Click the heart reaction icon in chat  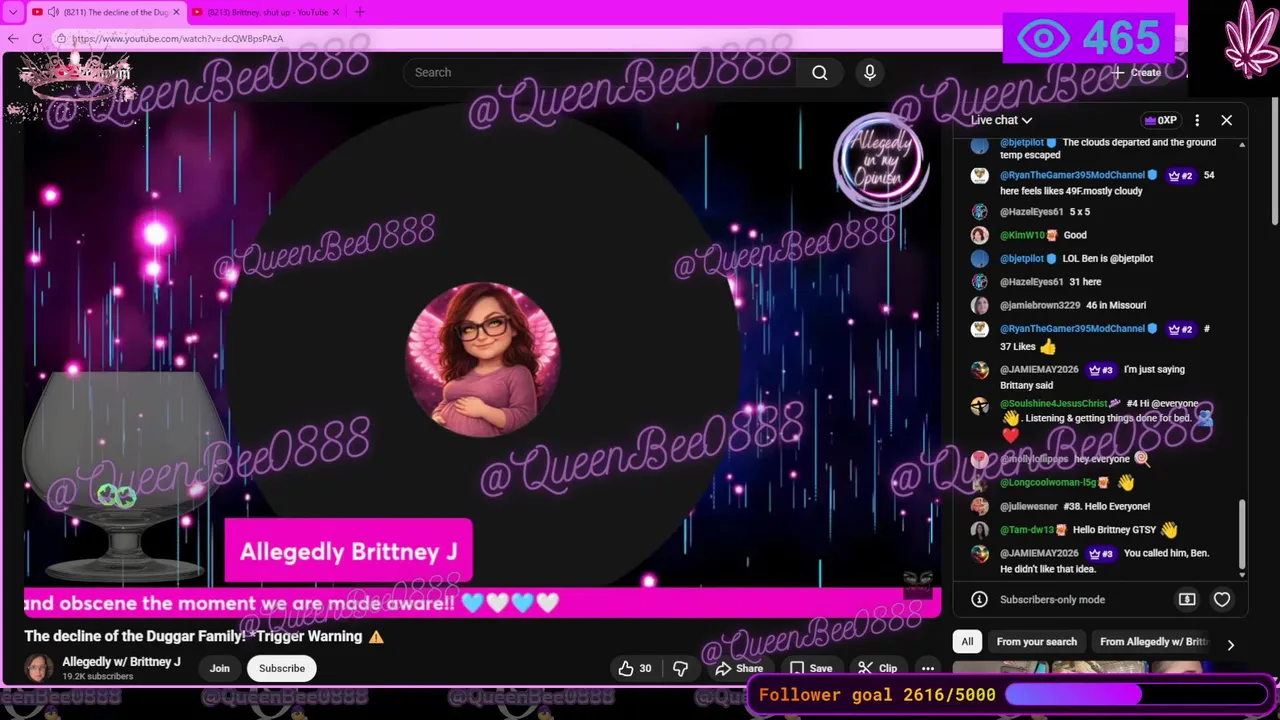(1222, 600)
